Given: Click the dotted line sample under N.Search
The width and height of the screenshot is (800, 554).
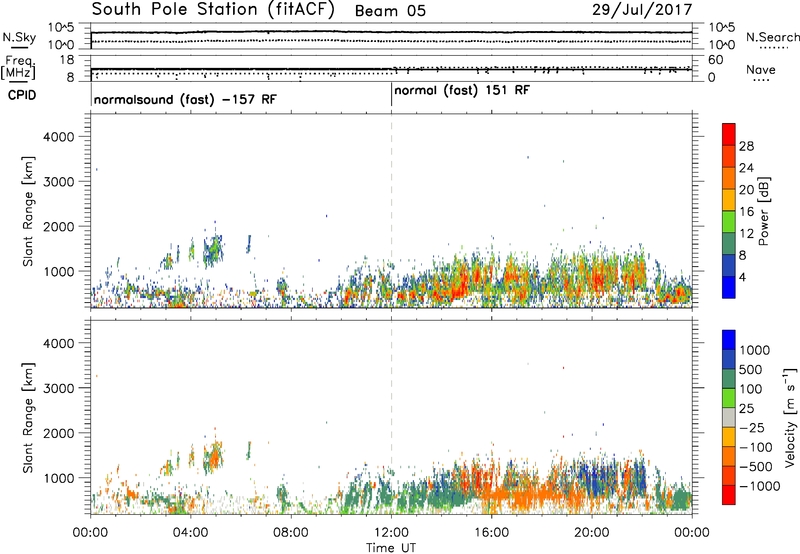Looking at the screenshot, I should (x=773, y=47).
